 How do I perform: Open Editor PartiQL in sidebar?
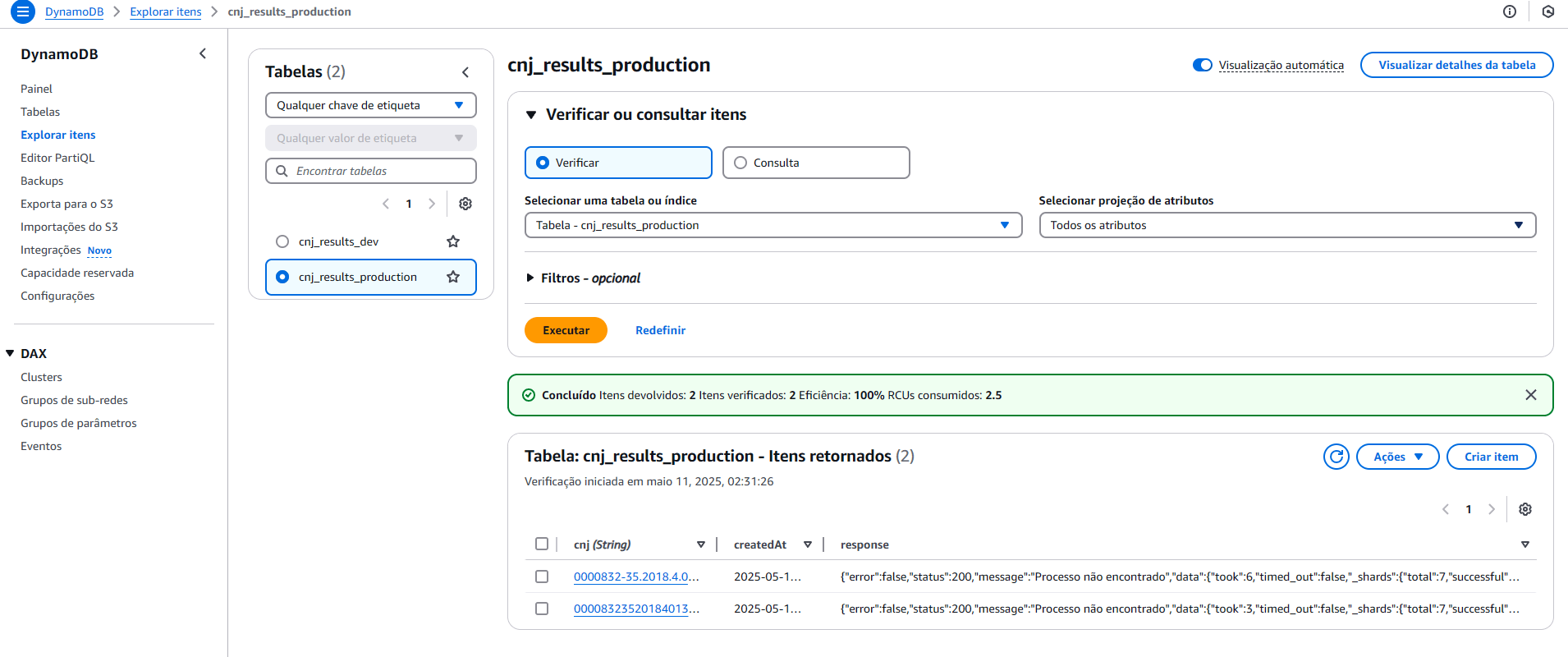(57, 158)
